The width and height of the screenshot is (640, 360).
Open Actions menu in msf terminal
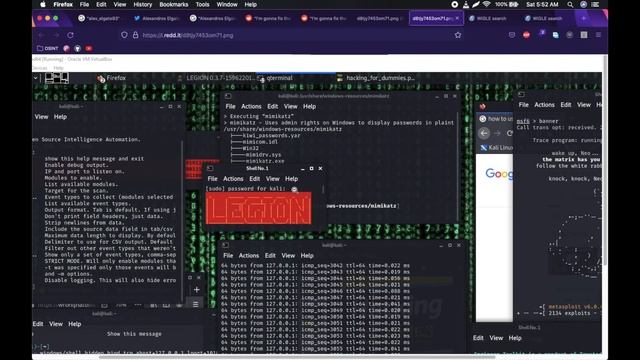[544, 104]
